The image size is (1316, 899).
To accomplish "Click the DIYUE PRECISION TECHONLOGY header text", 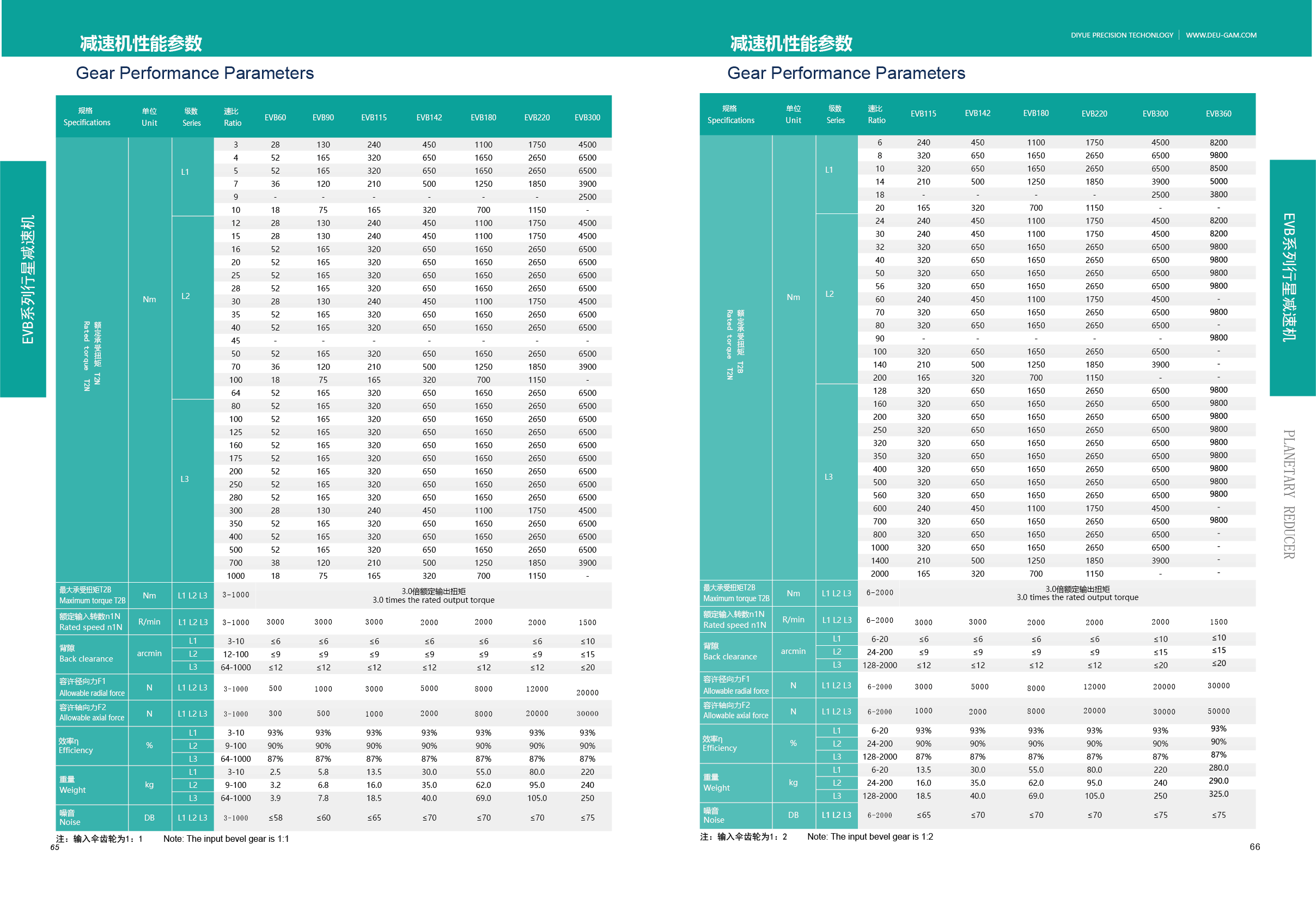I will pyautogui.click(x=1121, y=35).
